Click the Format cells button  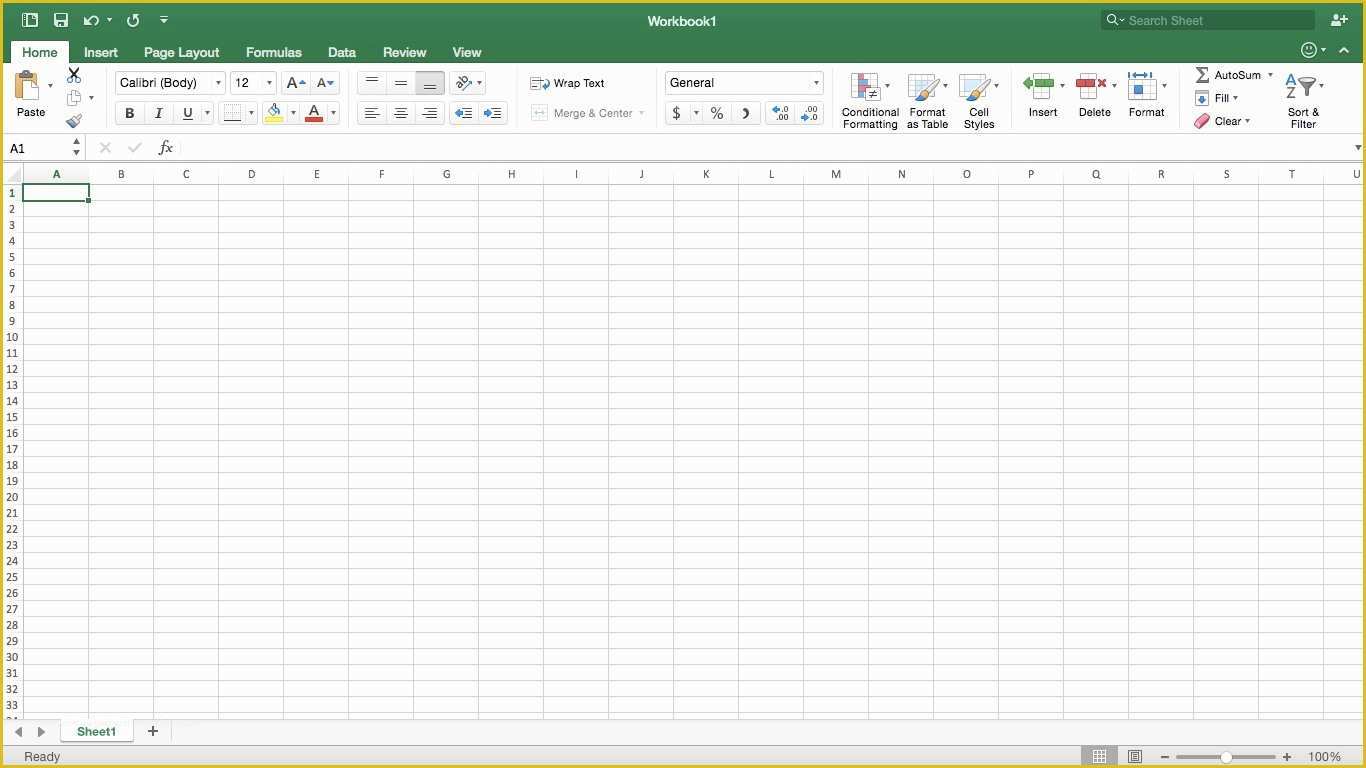pos(1146,96)
